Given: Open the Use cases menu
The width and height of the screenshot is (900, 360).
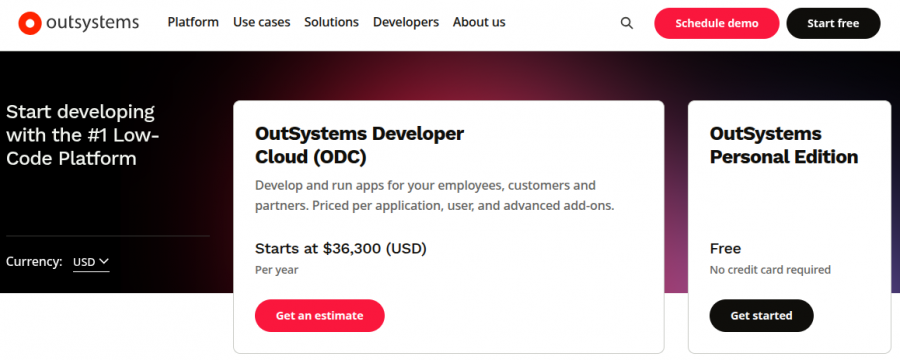Looking at the screenshot, I should pos(261,22).
